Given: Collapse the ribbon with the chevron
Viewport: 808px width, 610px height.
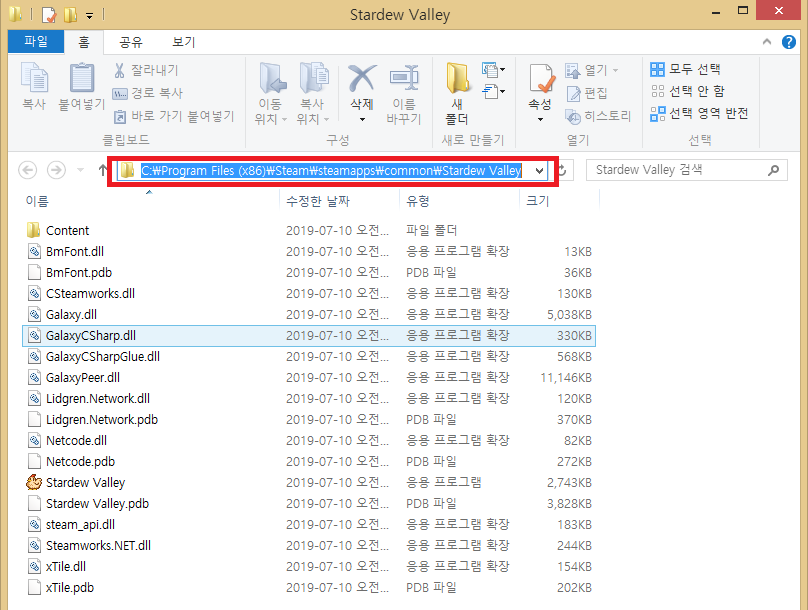Looking at the screenshot, I should [767, 42].
